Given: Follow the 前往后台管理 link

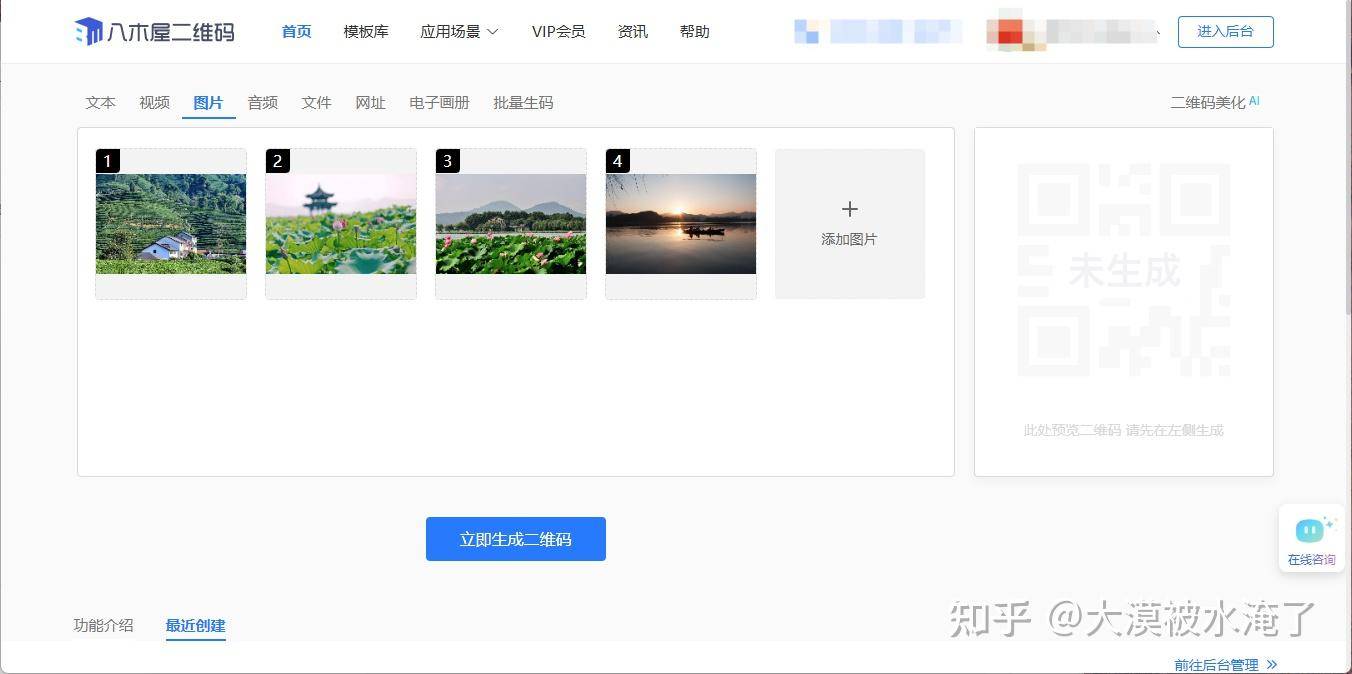Looking at the screenshot, I should [1225, 665].
